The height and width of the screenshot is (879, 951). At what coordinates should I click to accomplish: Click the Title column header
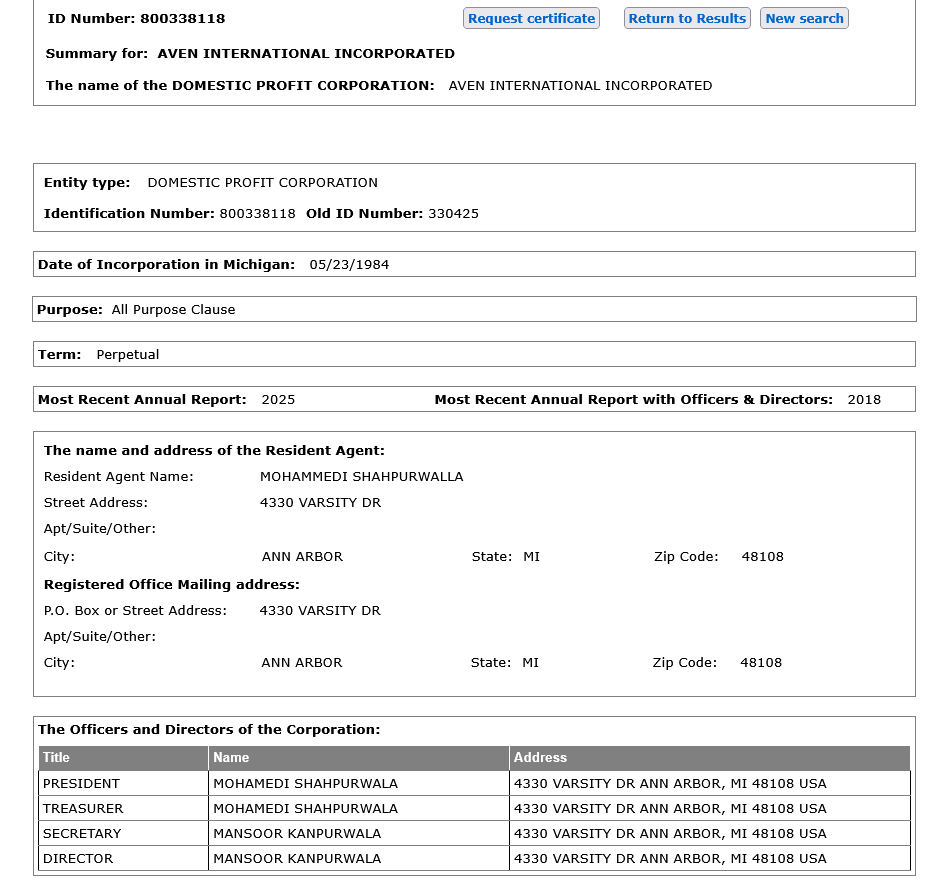(x=124, y=758)
